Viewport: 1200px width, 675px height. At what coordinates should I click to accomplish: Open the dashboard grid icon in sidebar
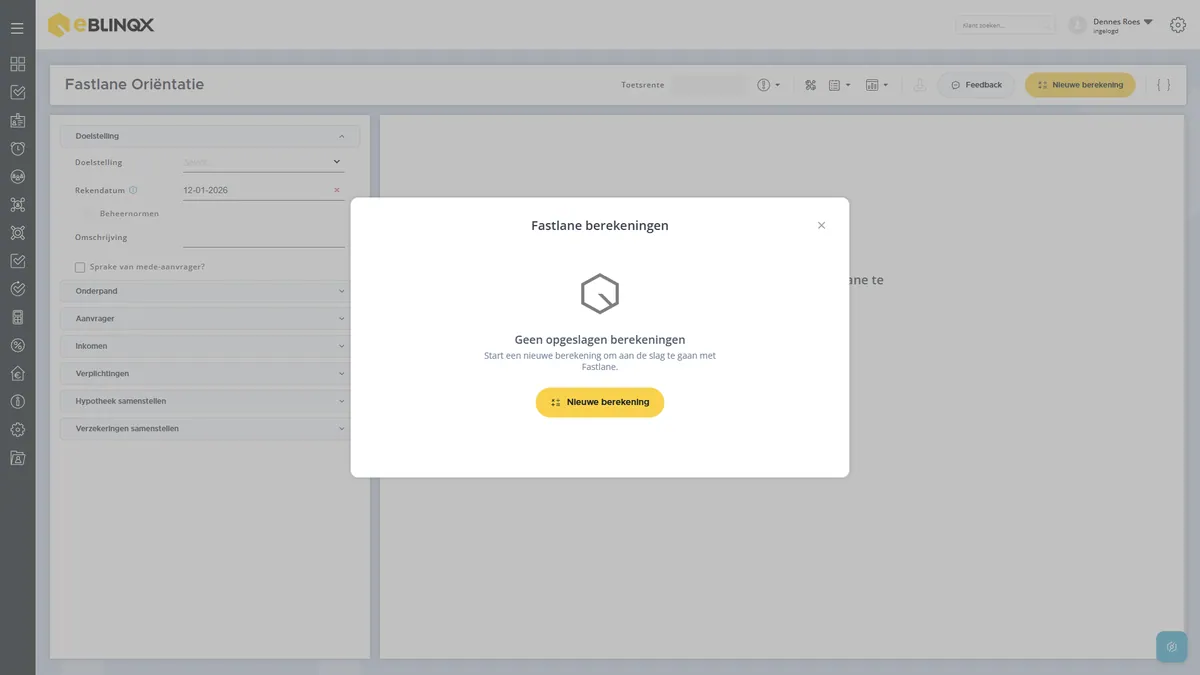pos(17,64)
